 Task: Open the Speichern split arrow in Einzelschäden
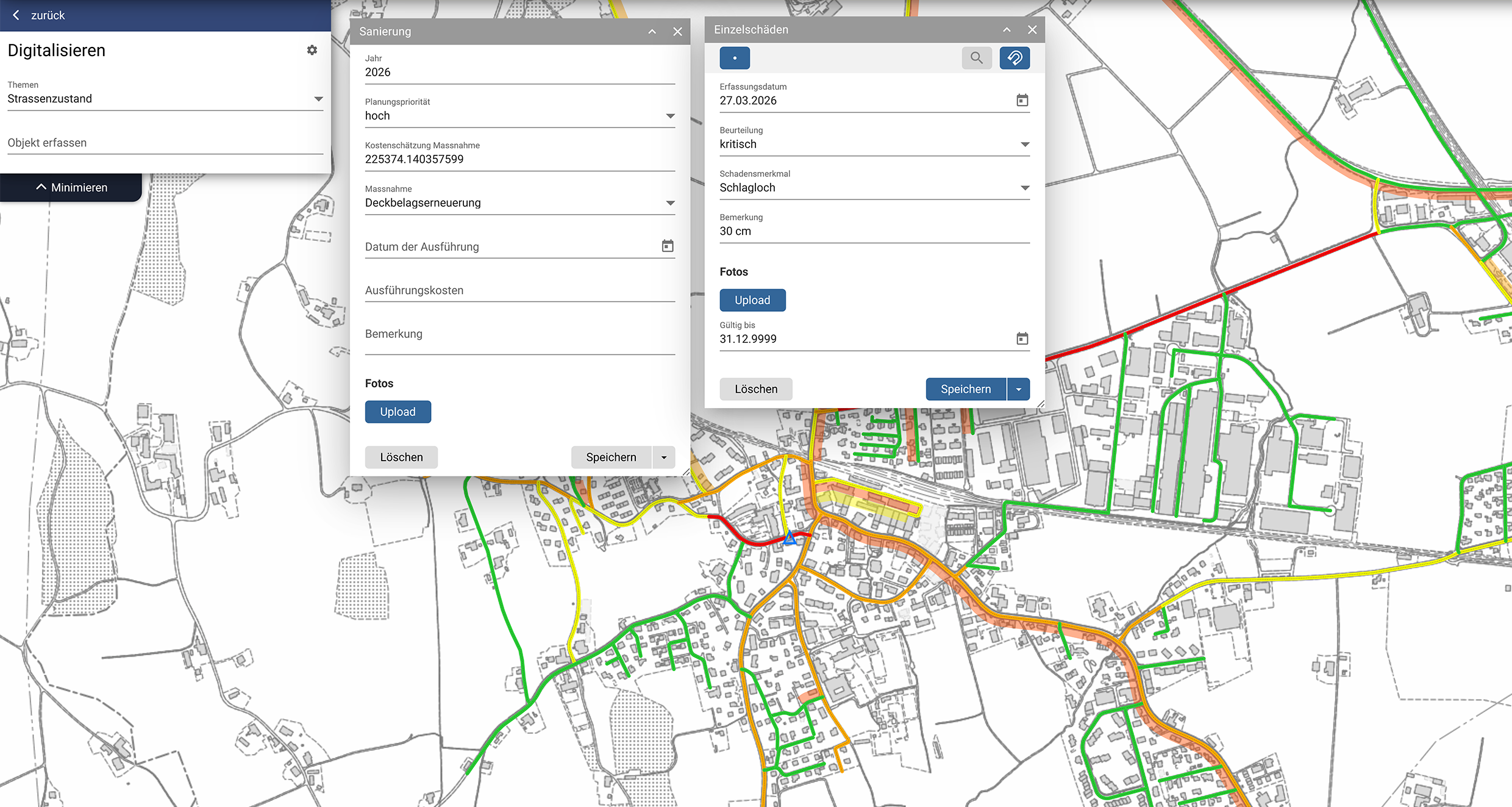(x=1019, y=389)
